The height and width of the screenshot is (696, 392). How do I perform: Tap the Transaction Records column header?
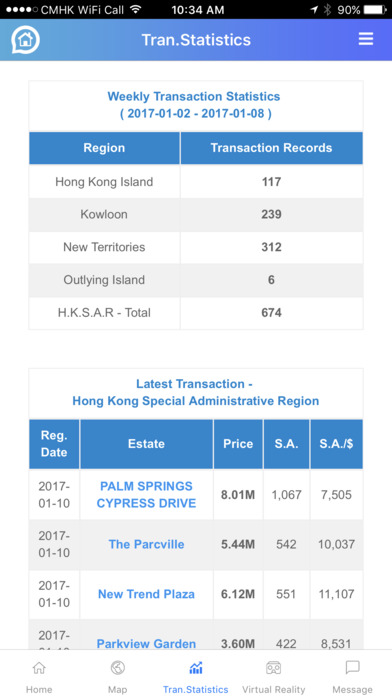[x=271, y=148]
